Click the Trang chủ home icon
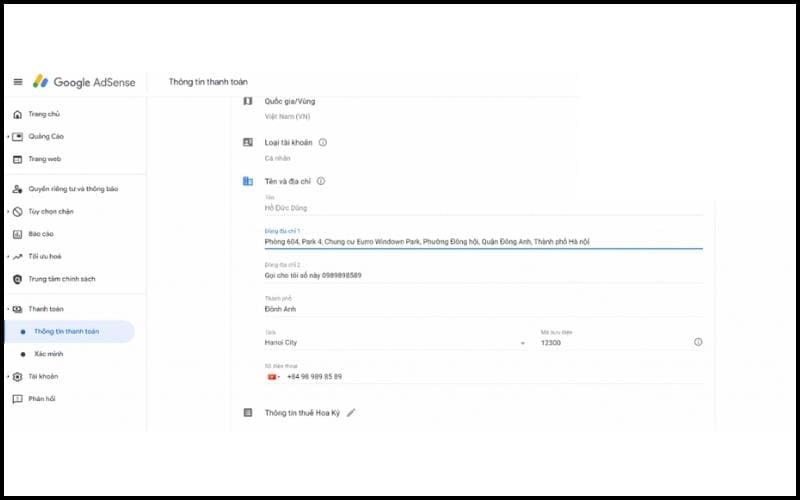Image resolution: width=800 pixels, height=500 pixels. coord(17,114)
